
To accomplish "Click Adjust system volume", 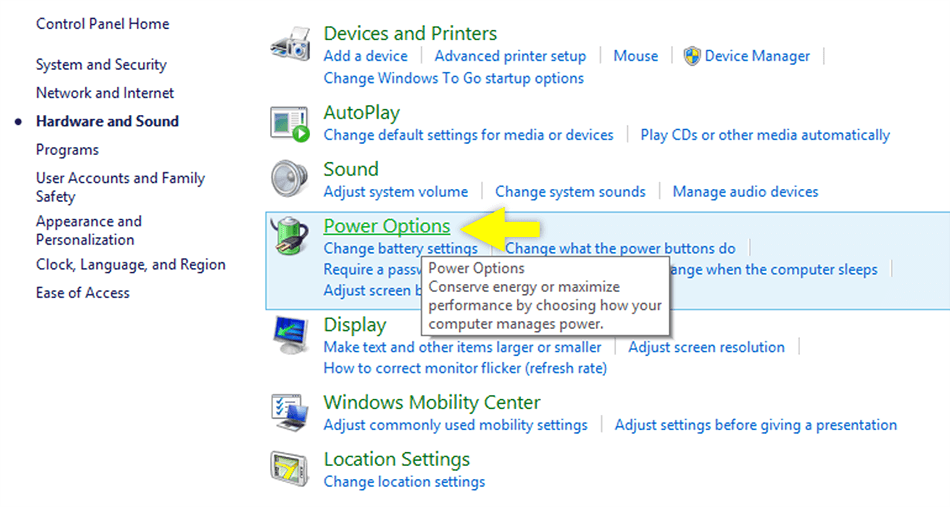I will (396, 192).
